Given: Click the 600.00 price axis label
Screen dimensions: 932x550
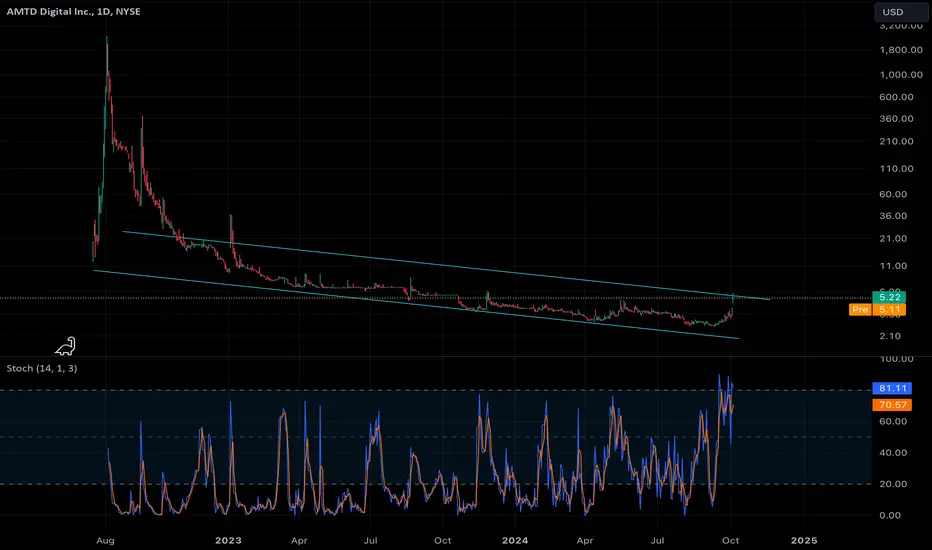Looking at the screenshot, I should pyautogui.click(x=896, y=97).
